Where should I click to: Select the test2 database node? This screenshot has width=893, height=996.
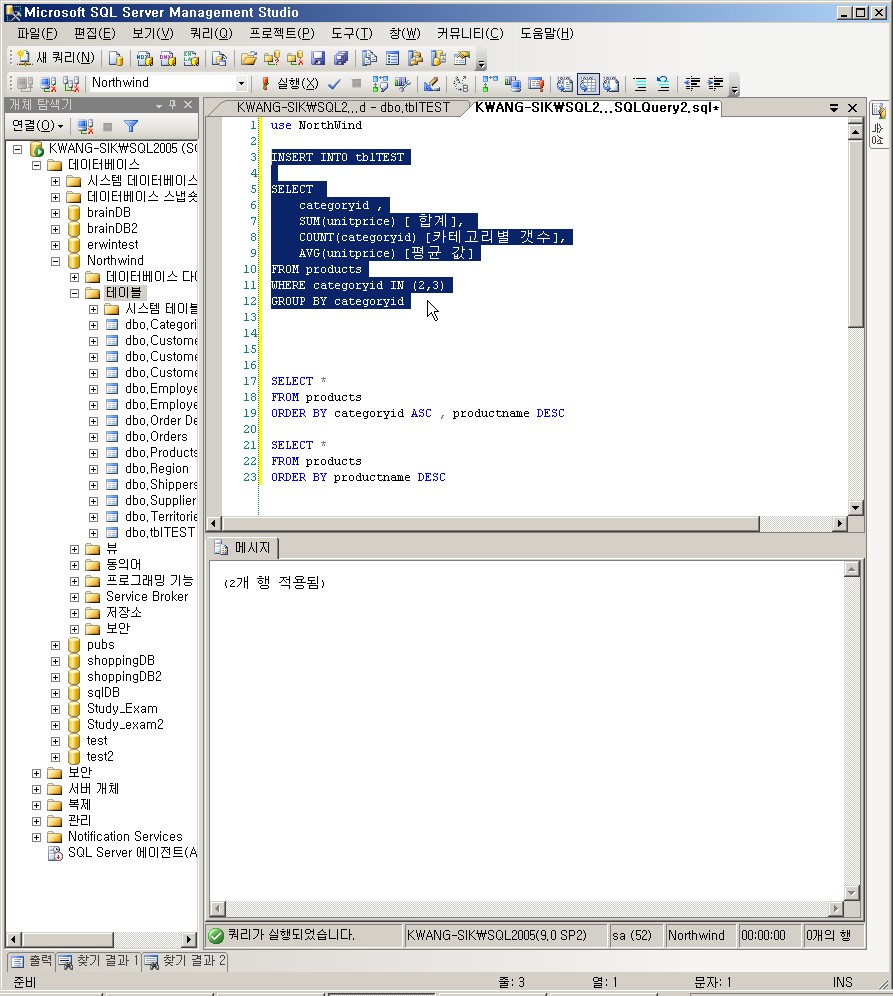tap(100, 757)
